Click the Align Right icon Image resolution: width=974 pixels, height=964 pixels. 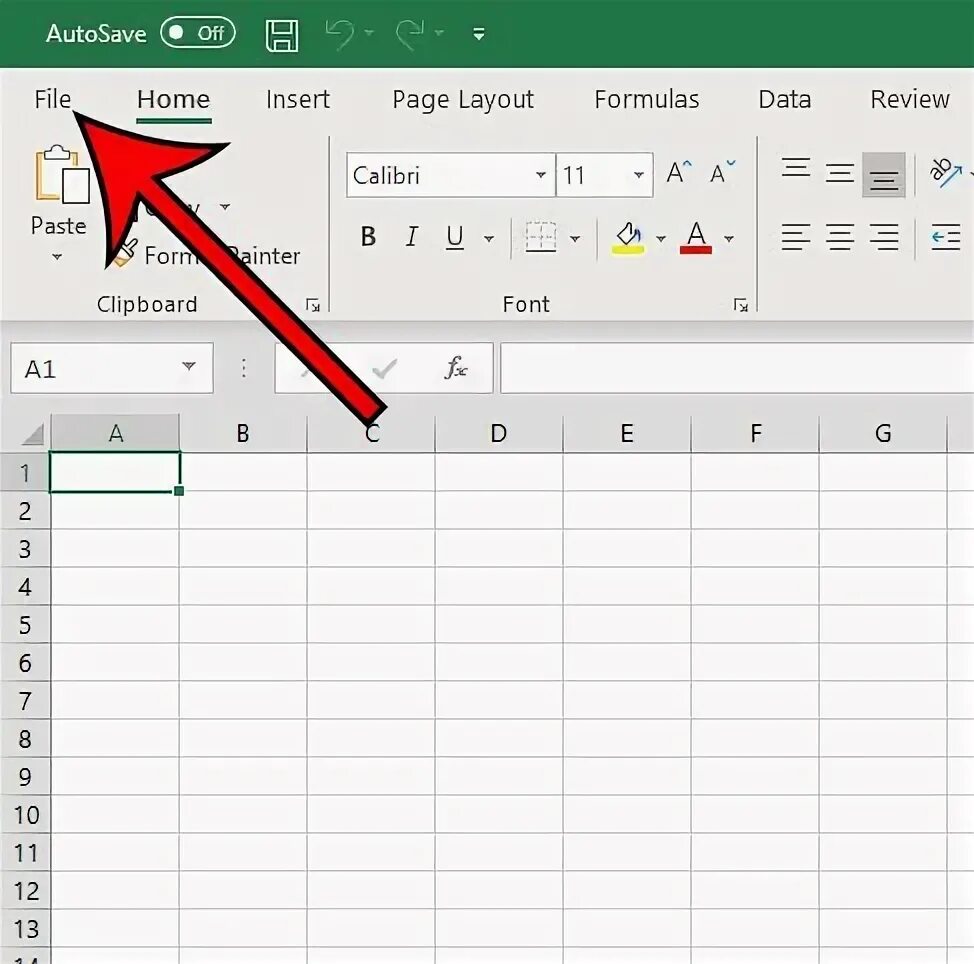[884, 237]
